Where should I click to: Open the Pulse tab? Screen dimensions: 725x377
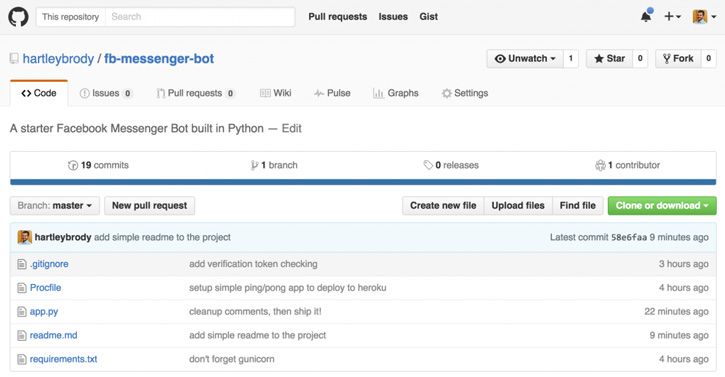332,93
